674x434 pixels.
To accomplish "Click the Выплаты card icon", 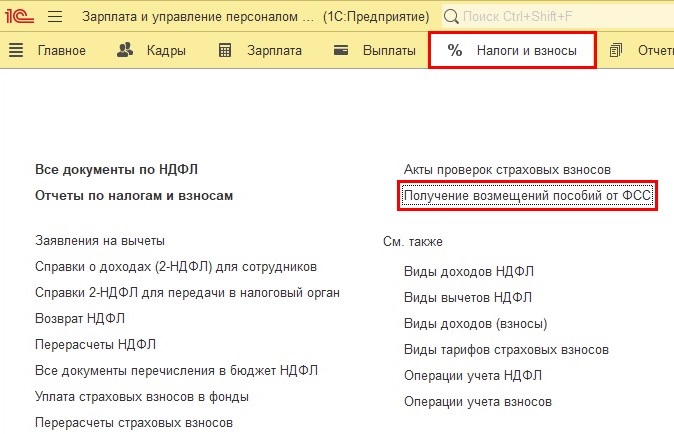I will point(341,50).
